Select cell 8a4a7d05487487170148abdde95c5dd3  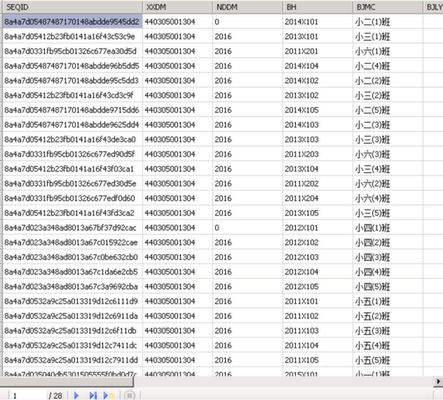[73, 80]
